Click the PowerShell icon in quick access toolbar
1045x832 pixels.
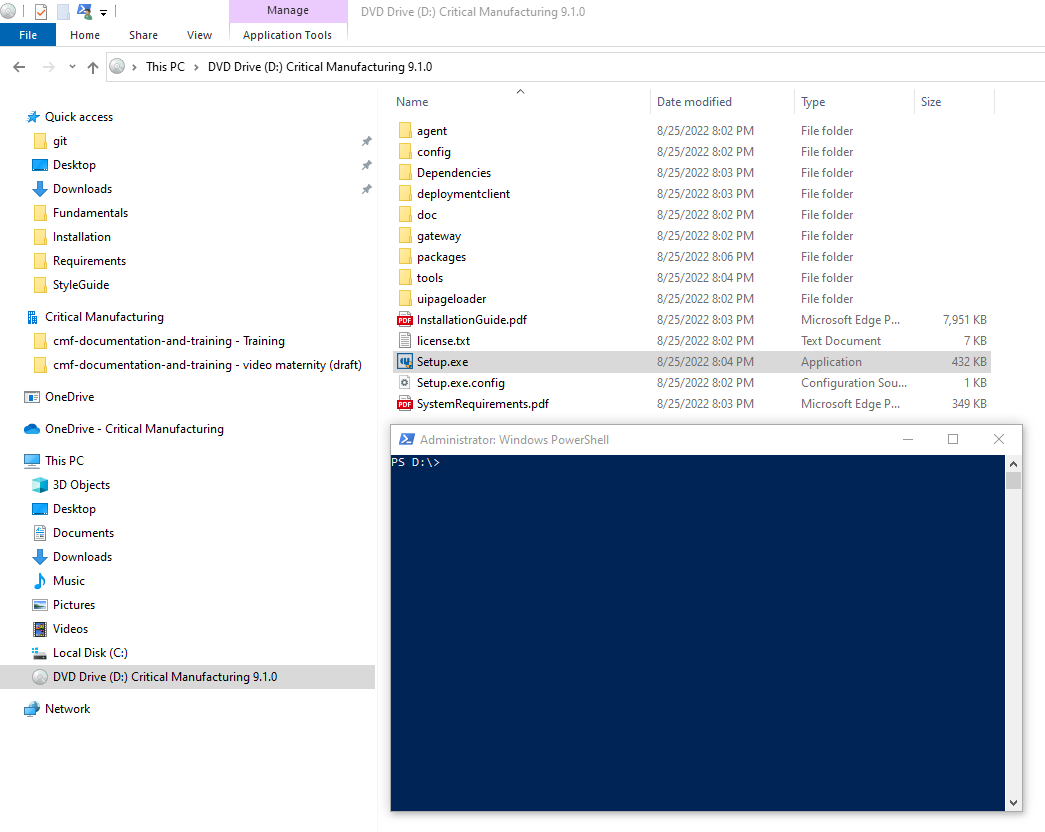[x=84, y=12]
